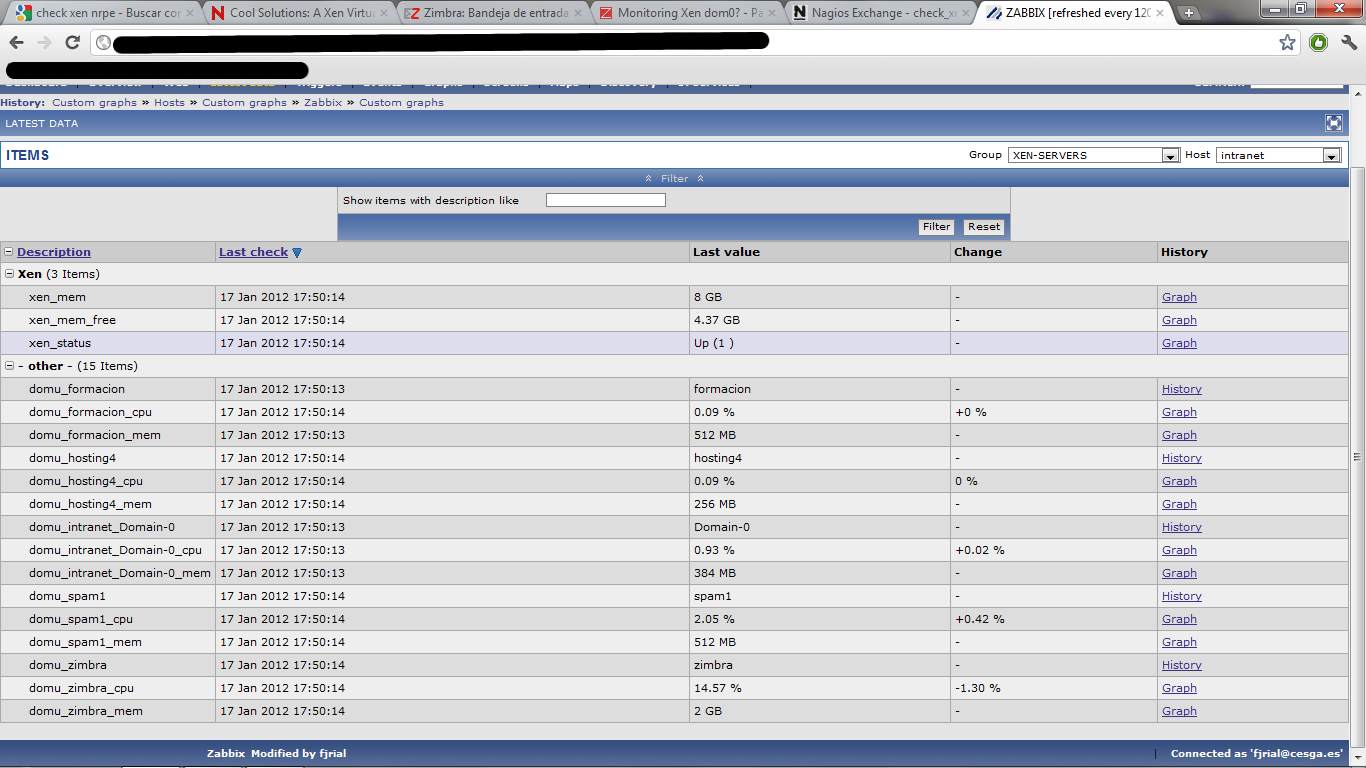Go back using the browser back arrow

[x=16, y=42]
